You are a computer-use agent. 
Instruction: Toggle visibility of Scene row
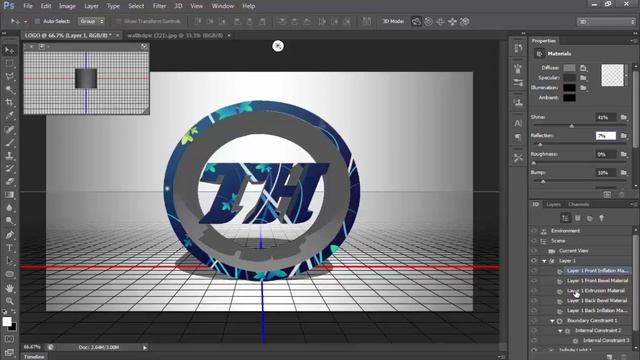click(534, 241)
